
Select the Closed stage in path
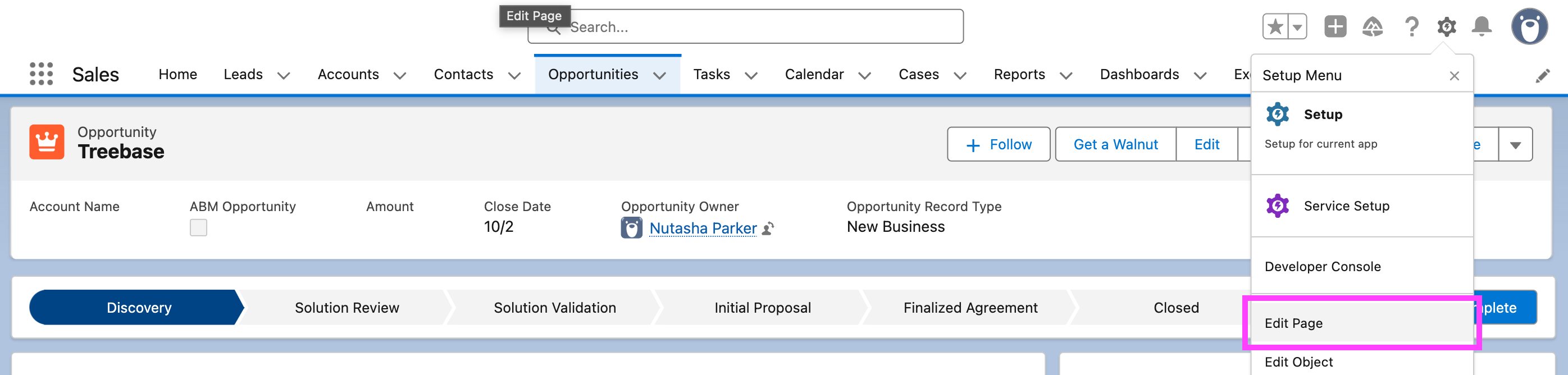coord(1176,308)
